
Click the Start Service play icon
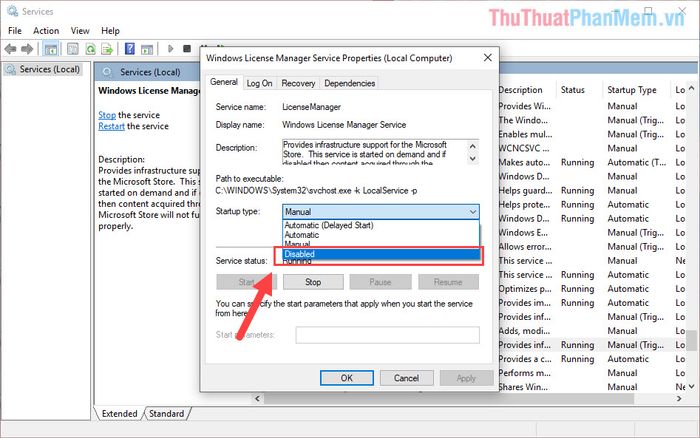pyautogui.click(x=170, y=48)
